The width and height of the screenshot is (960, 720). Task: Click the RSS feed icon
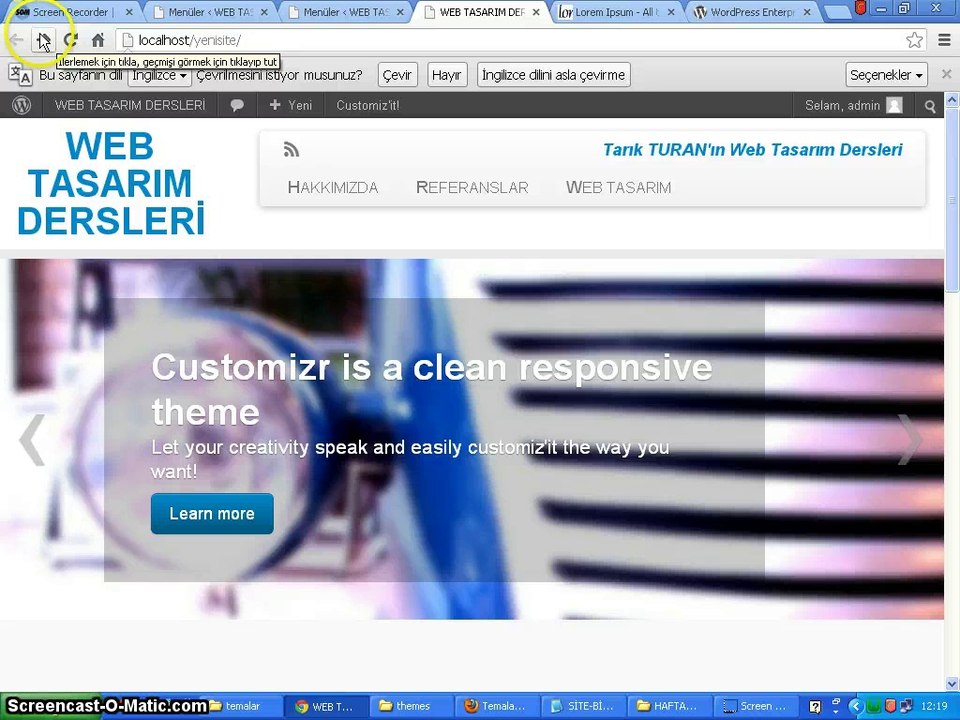pyautogui.click(x=291, y=149)
